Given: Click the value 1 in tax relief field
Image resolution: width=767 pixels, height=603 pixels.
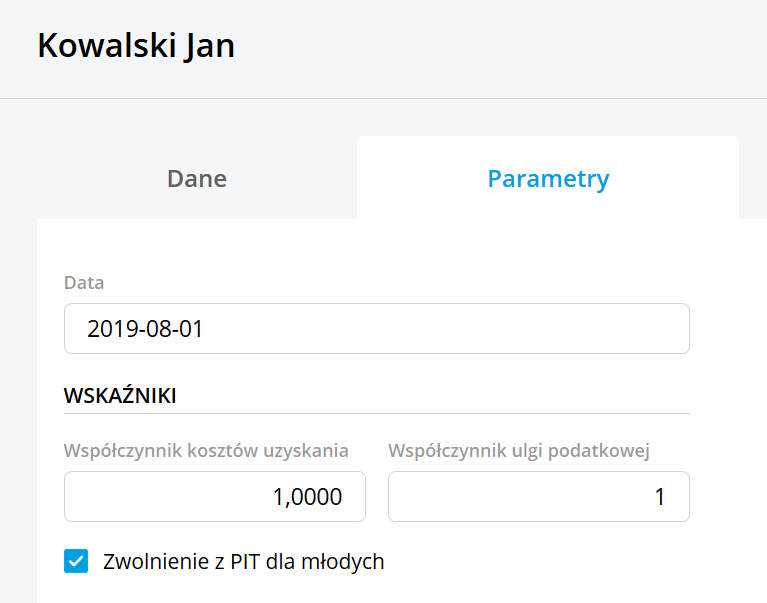Looking at the screenshot, I should click(659, 497).
